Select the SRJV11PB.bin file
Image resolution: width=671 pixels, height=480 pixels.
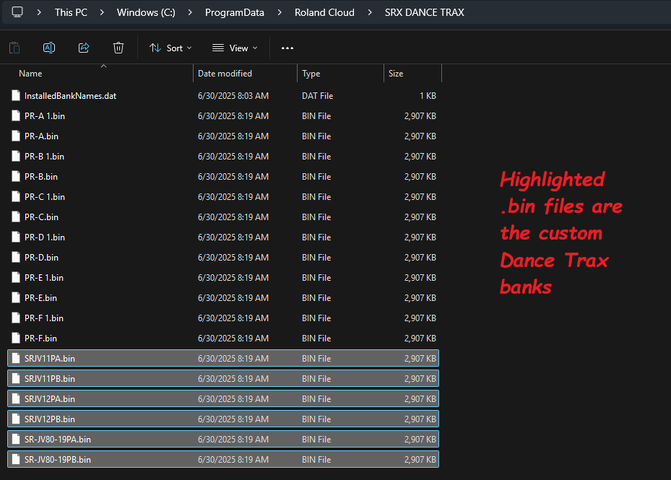point(223,379)
